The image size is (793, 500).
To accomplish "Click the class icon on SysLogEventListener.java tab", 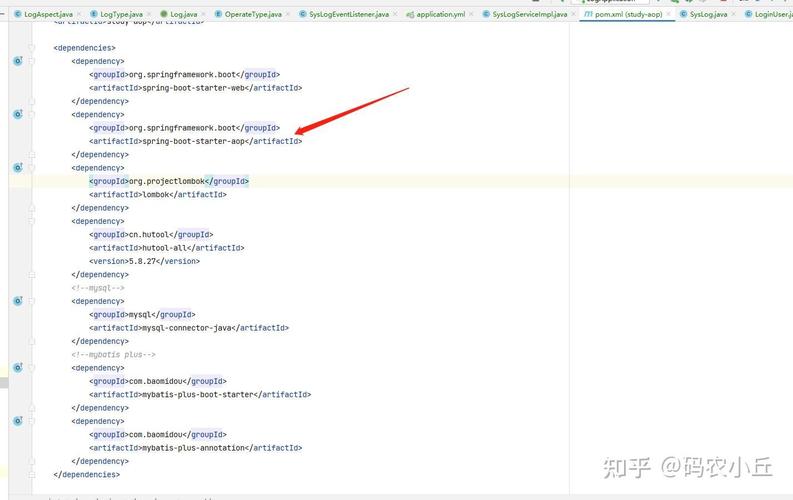I will coord(302,14).
